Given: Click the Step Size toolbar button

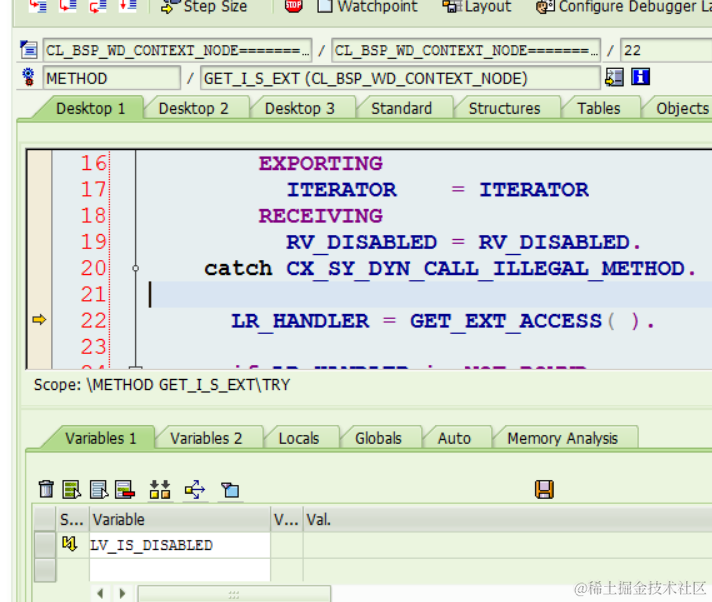Looking at the screenshot, I should 205,6.
